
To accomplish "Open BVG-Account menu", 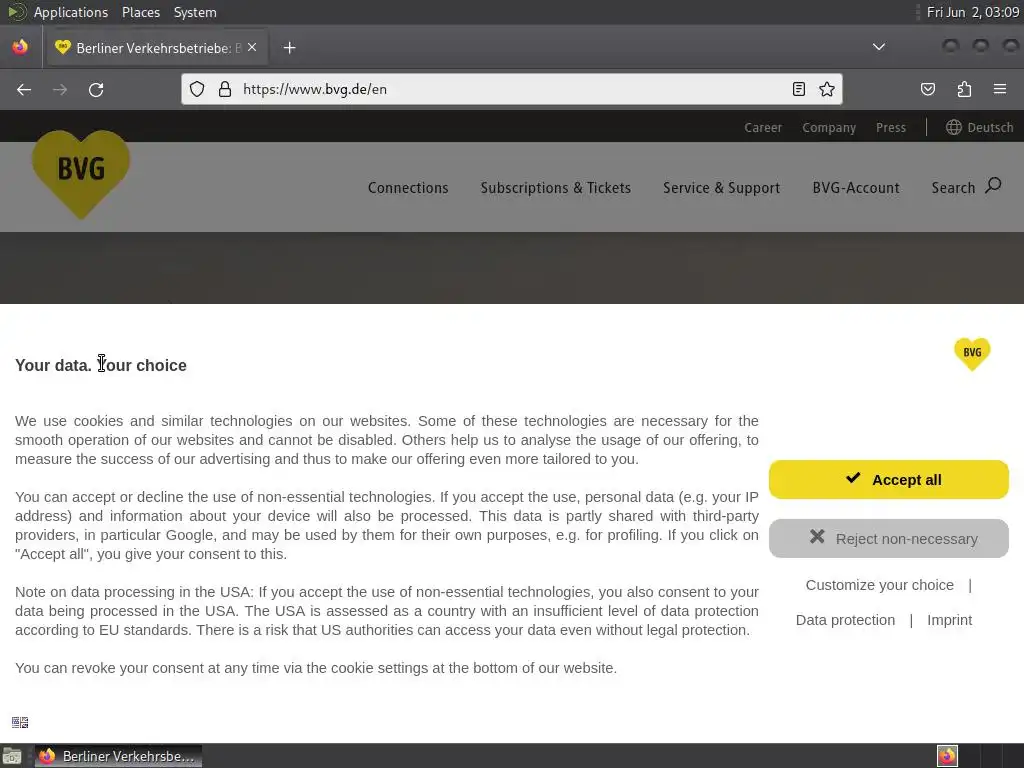I will (x=856, y=188).
